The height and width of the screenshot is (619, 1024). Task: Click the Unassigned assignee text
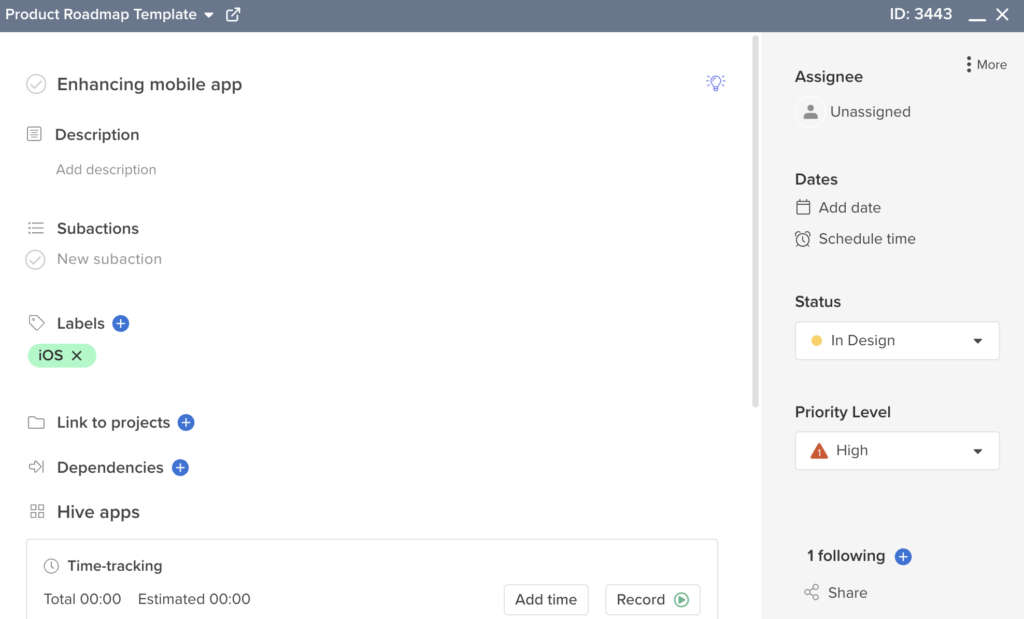click(x=871, y=112)
